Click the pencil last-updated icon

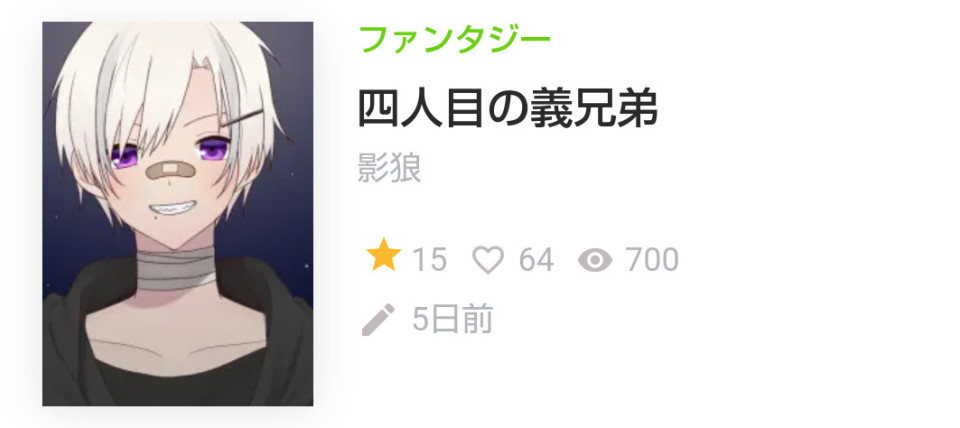click(378, 320)
